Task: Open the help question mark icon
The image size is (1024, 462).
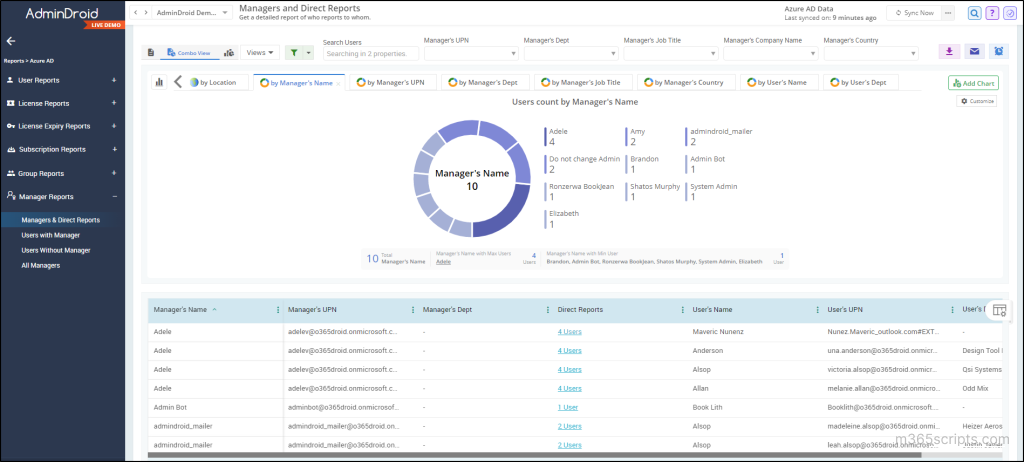Action: (x=992, y=13)
